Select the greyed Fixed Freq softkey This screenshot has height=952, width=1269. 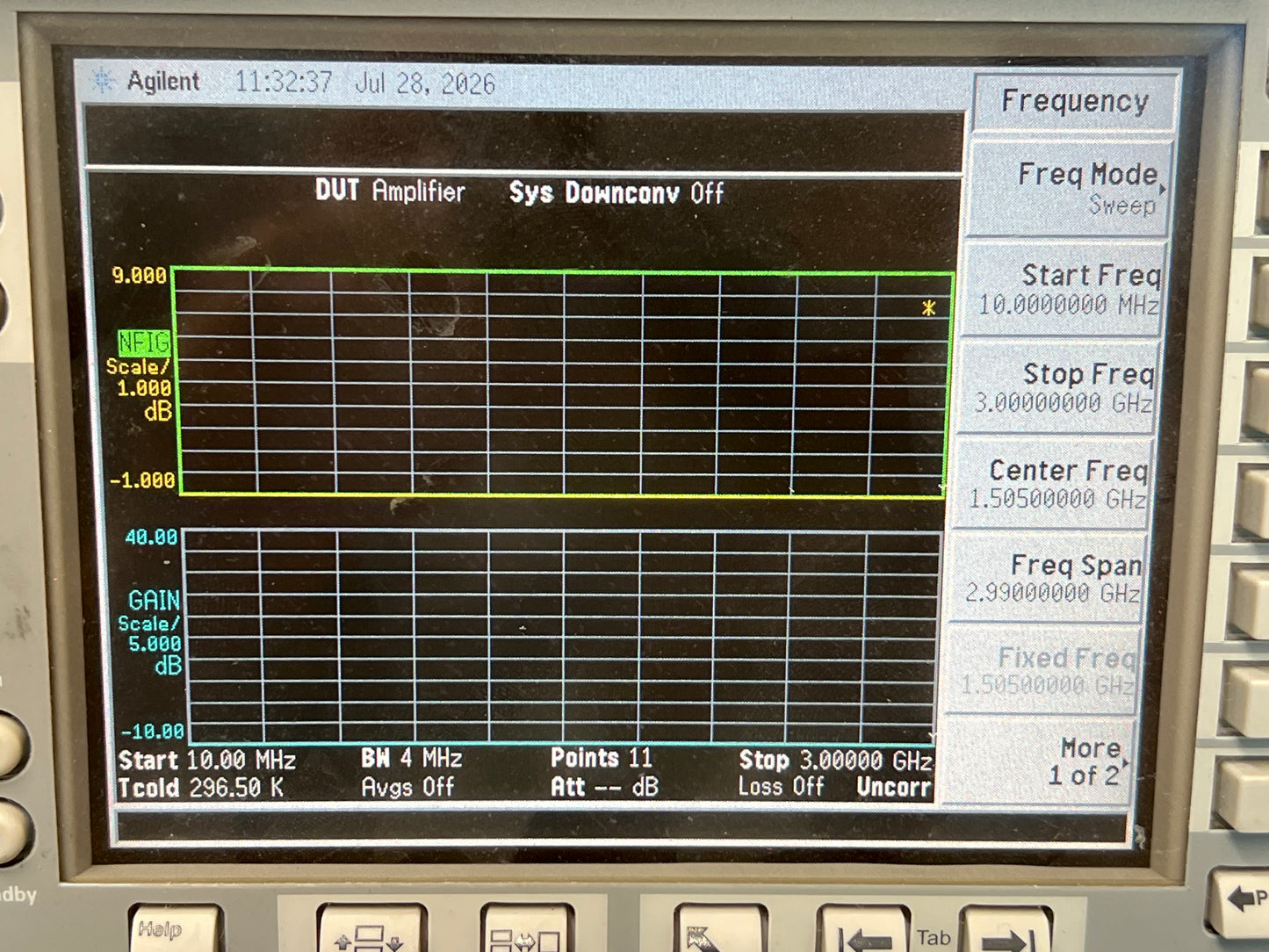(1042, 670)
